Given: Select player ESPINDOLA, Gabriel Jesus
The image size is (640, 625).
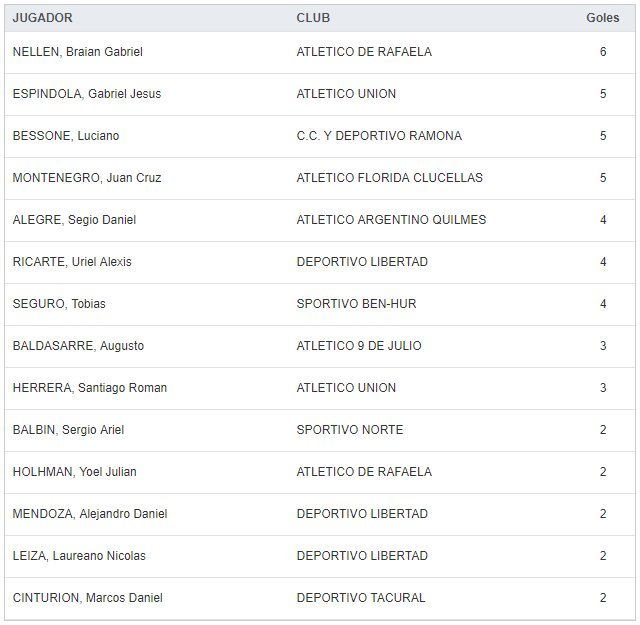Looking at the screenshot, I should pos(87,94).
